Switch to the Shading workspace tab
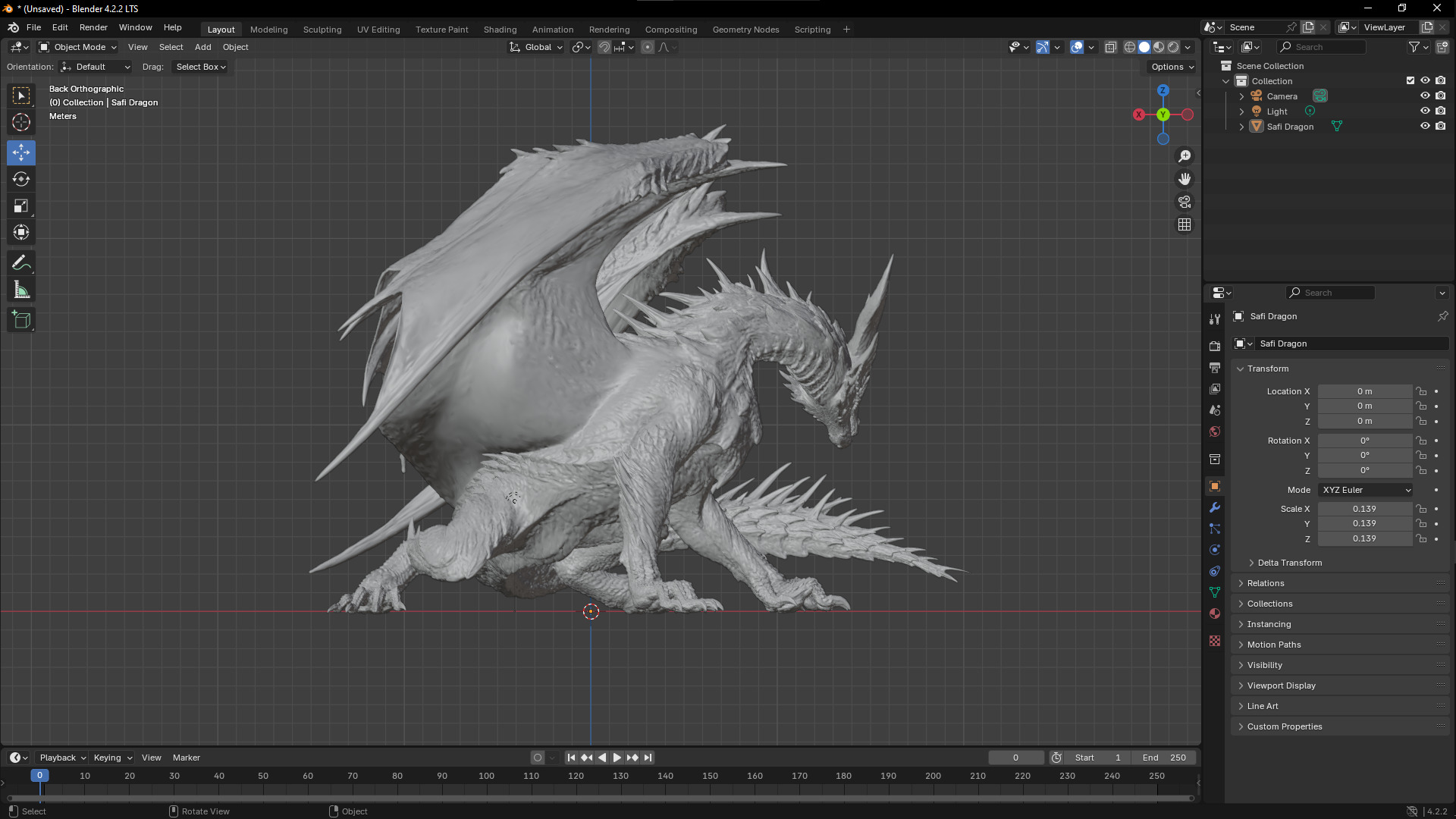The width and height of the screenshot is (1456, 819). pyautogui.click(x=500, y=30)
